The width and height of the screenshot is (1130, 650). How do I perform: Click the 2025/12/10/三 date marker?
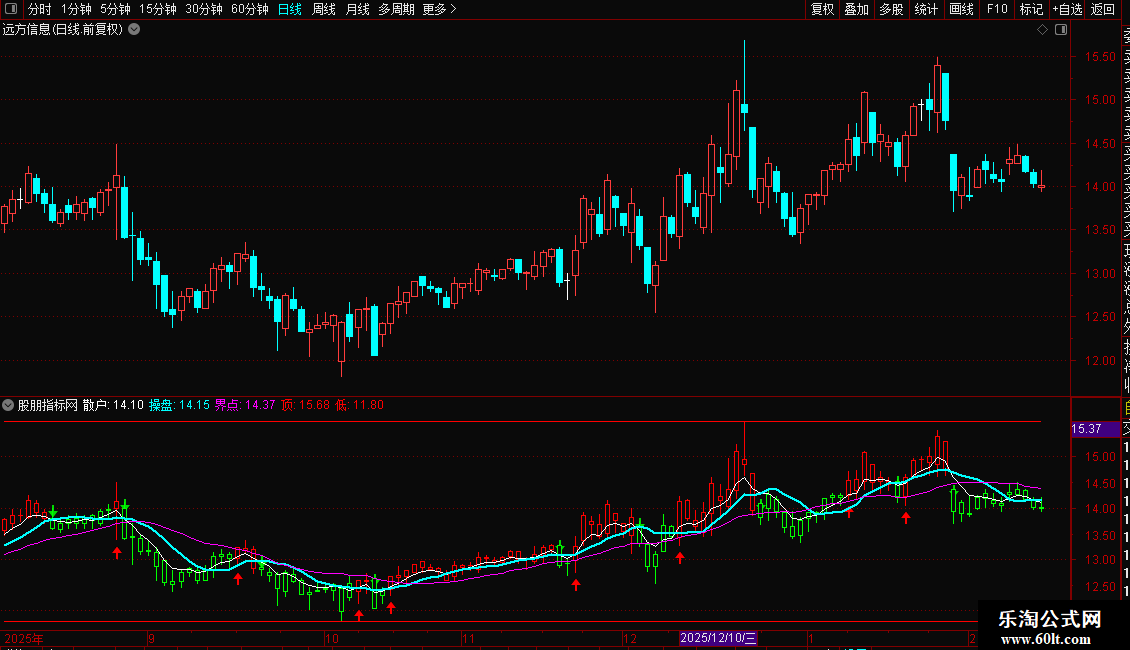coord(719,638)
